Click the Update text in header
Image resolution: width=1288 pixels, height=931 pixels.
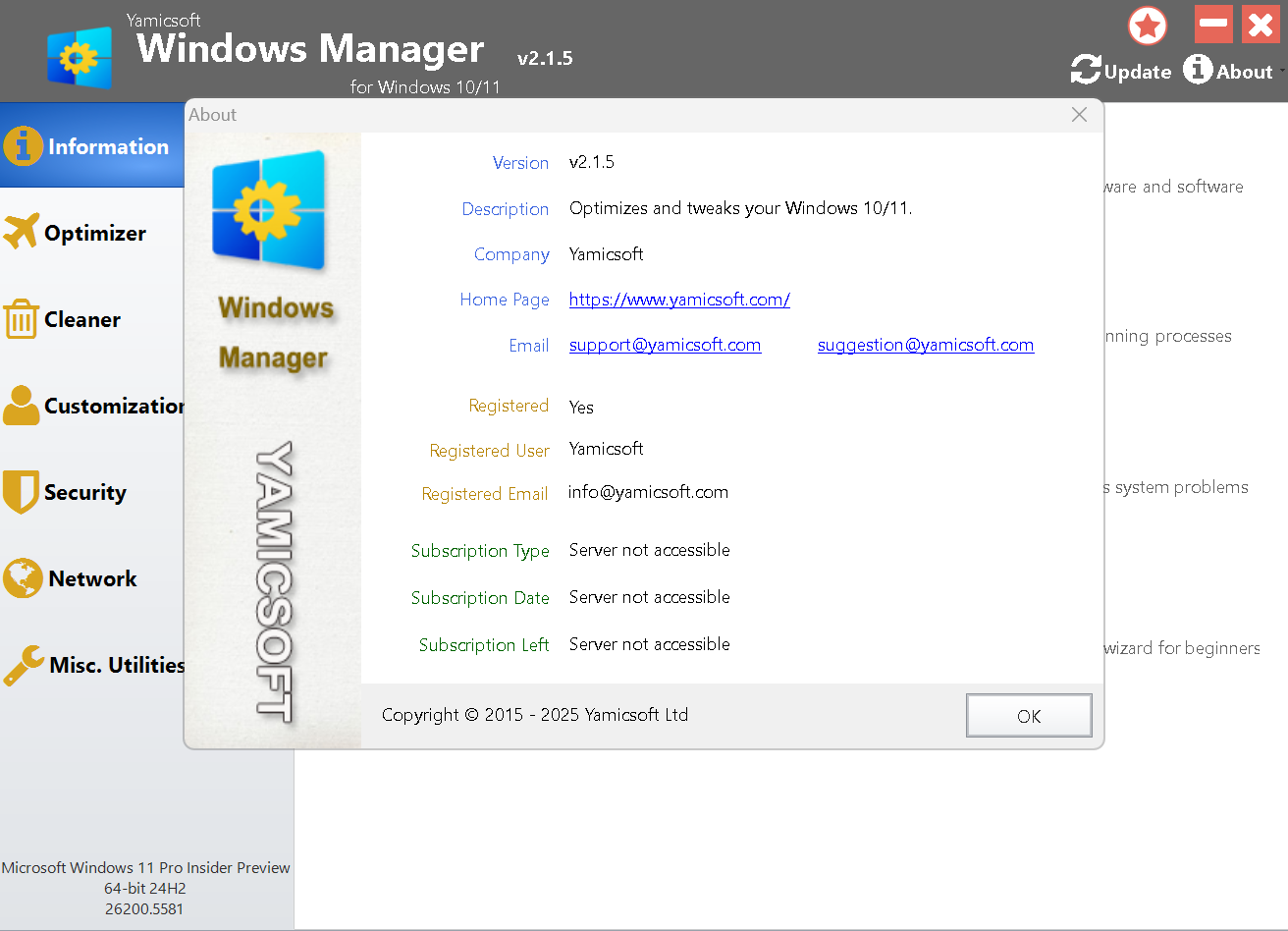[1138, 72]
